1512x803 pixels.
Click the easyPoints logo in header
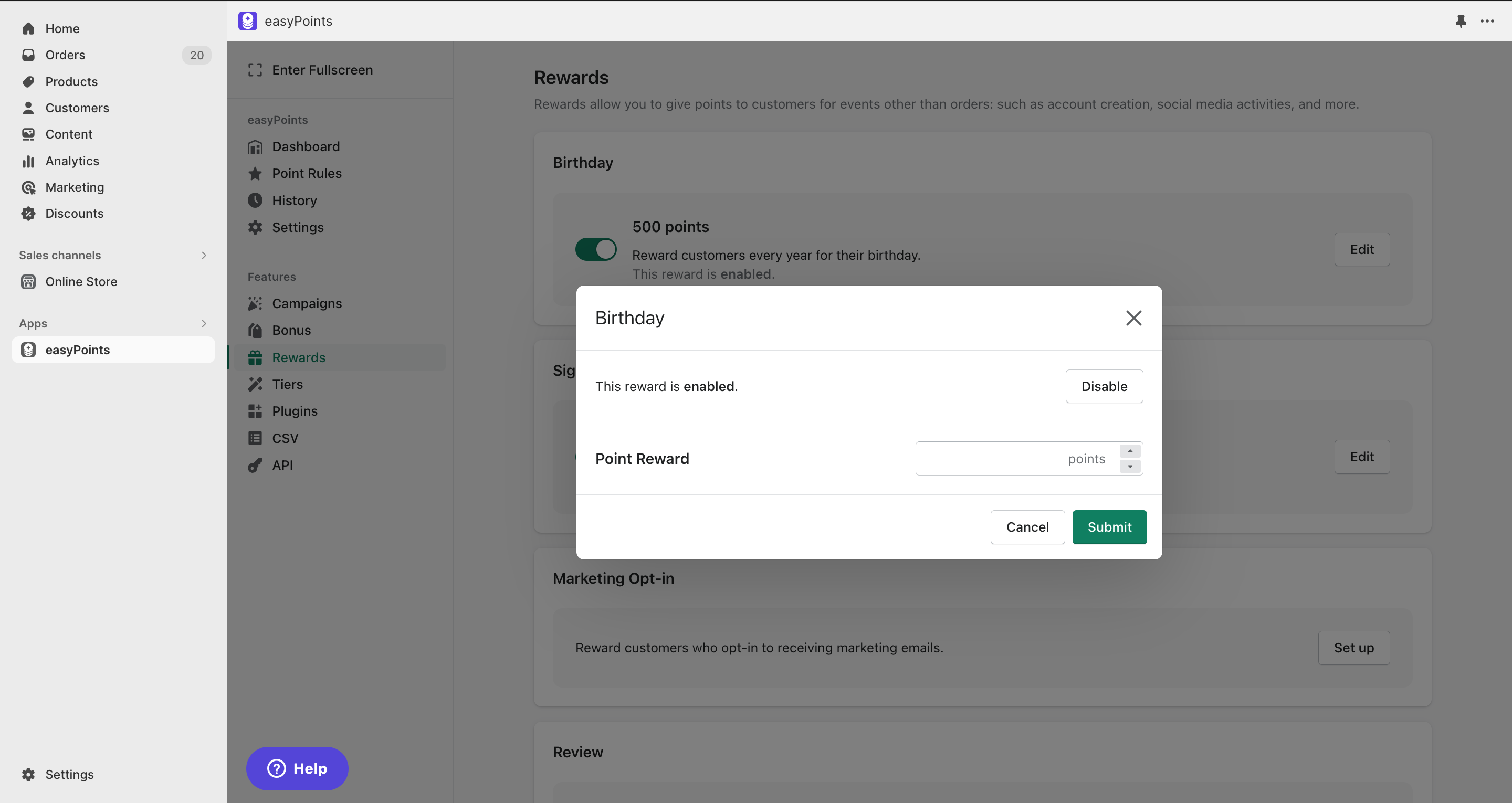tap(248, 20)
